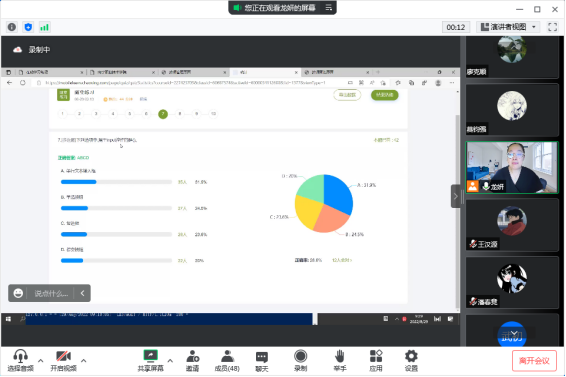Open the meeting info icon
Image resolution: width=566 pixels, height=377 pixels.
click(12, 27)
